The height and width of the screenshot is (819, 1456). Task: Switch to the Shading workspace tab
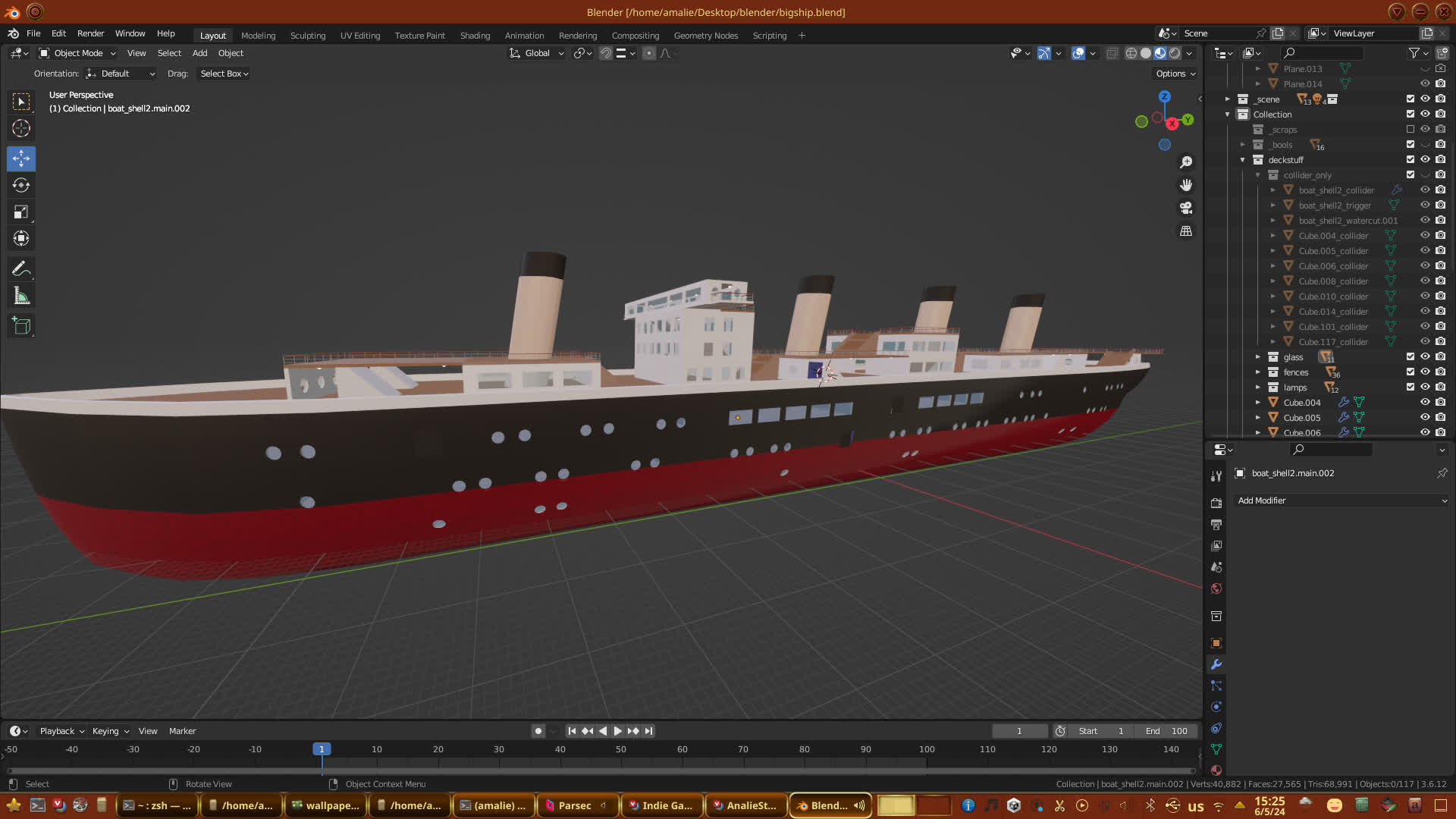475,36
